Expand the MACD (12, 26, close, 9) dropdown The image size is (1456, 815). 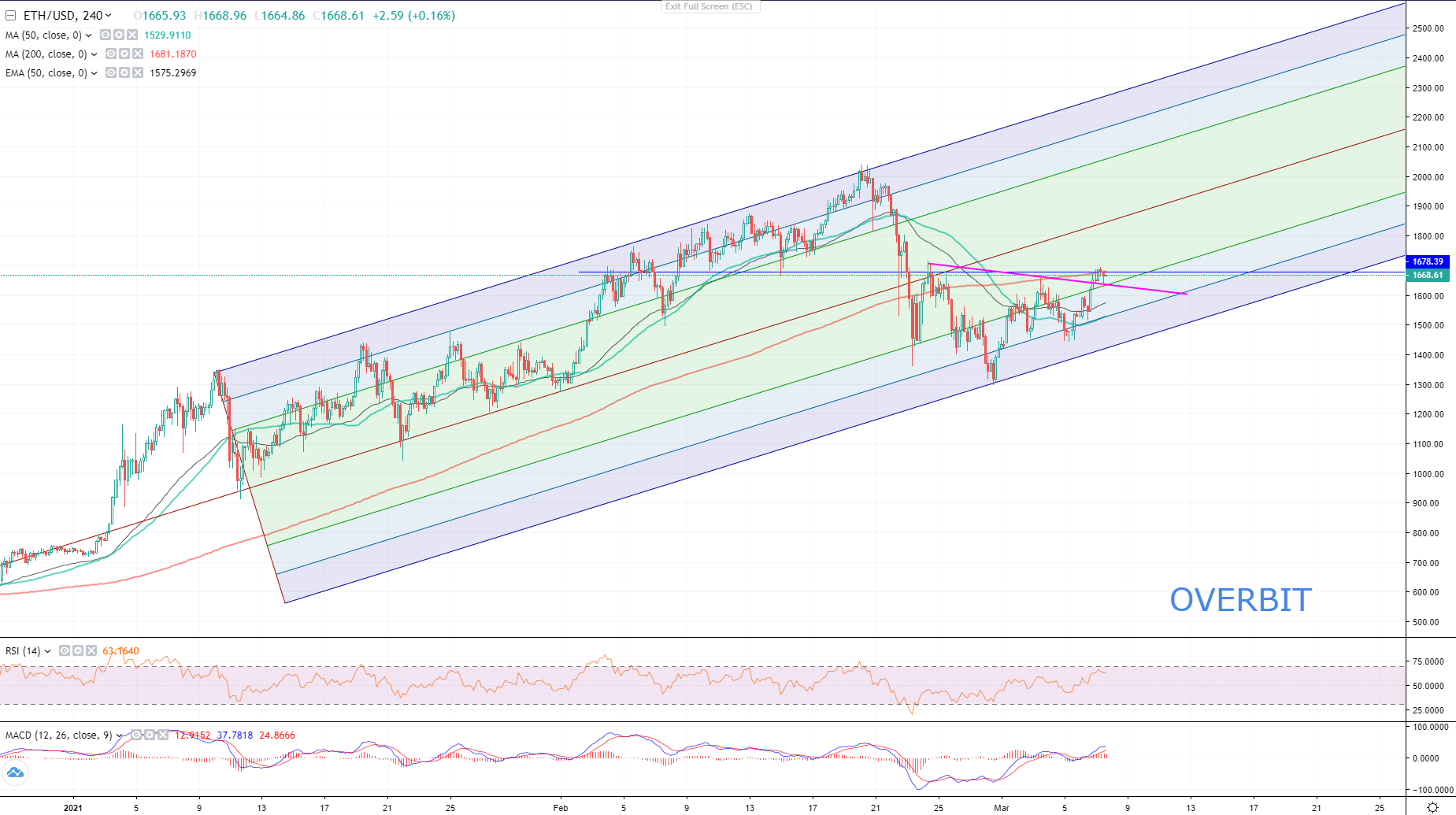[x=120, y=735]
